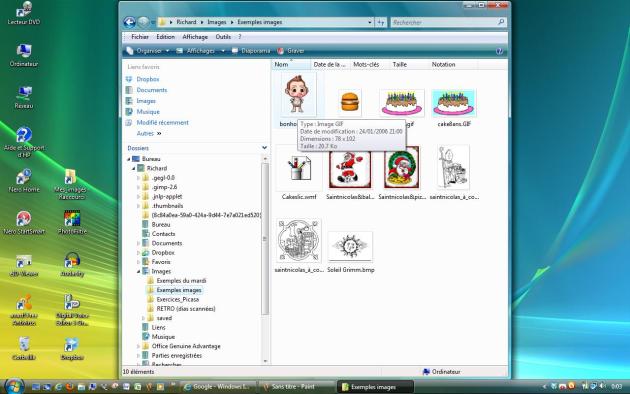Open the Outils menu
This screenshot has width=630, height=394.
tap(223, 37)
